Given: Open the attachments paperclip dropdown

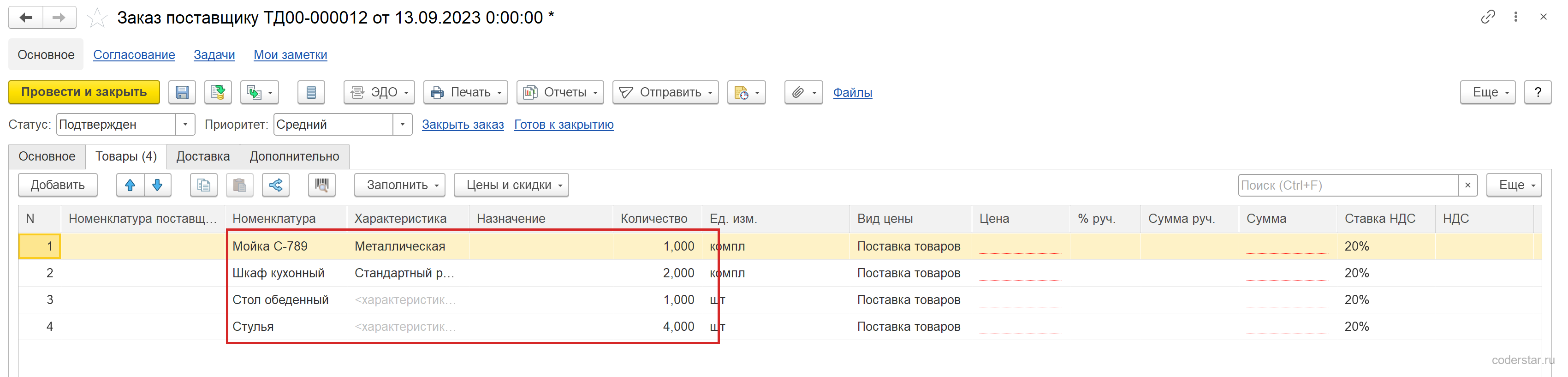Looking at the screenshot, I should [803, 92].
